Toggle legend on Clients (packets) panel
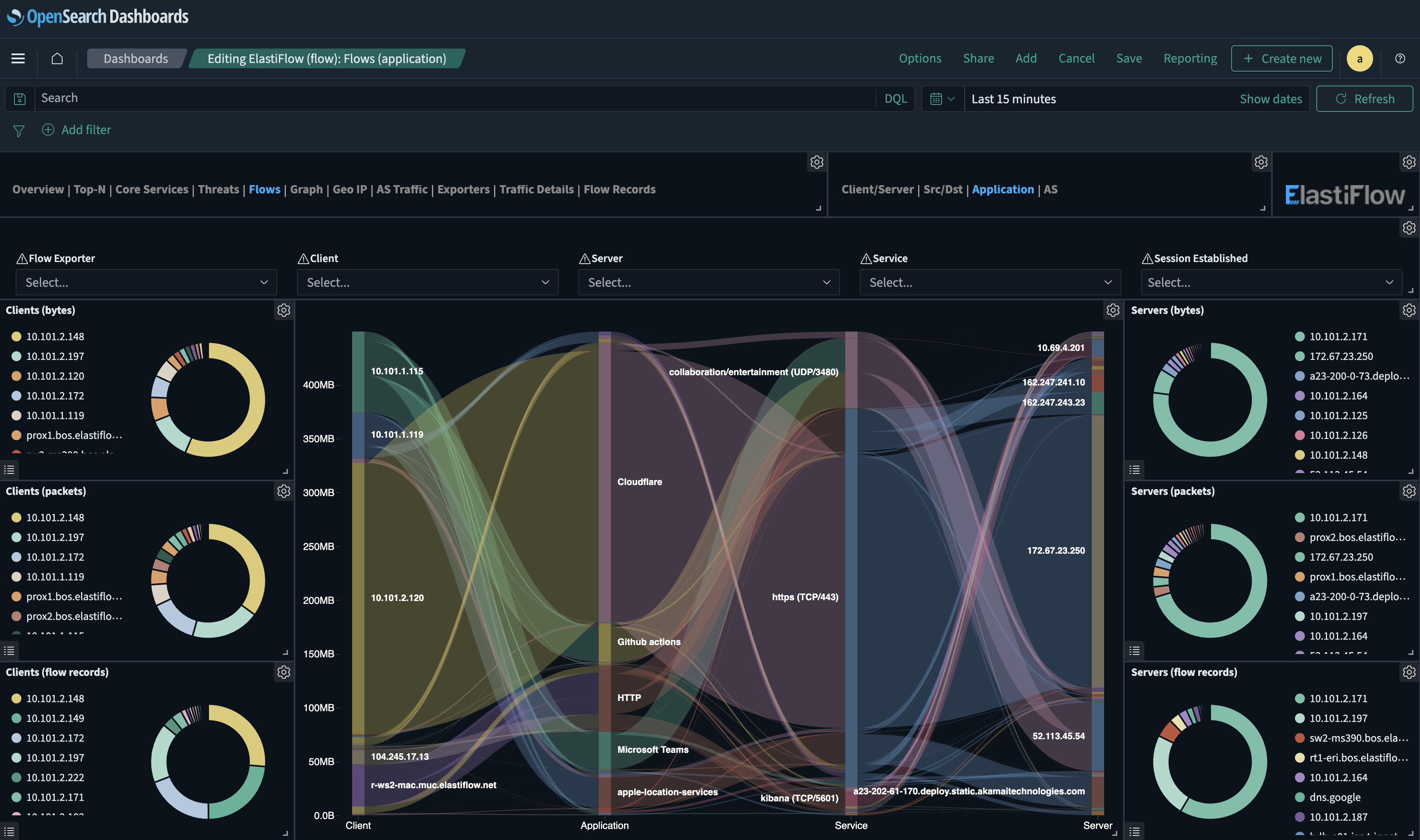This screenshot has width=1420, height=840. point(9,650)
